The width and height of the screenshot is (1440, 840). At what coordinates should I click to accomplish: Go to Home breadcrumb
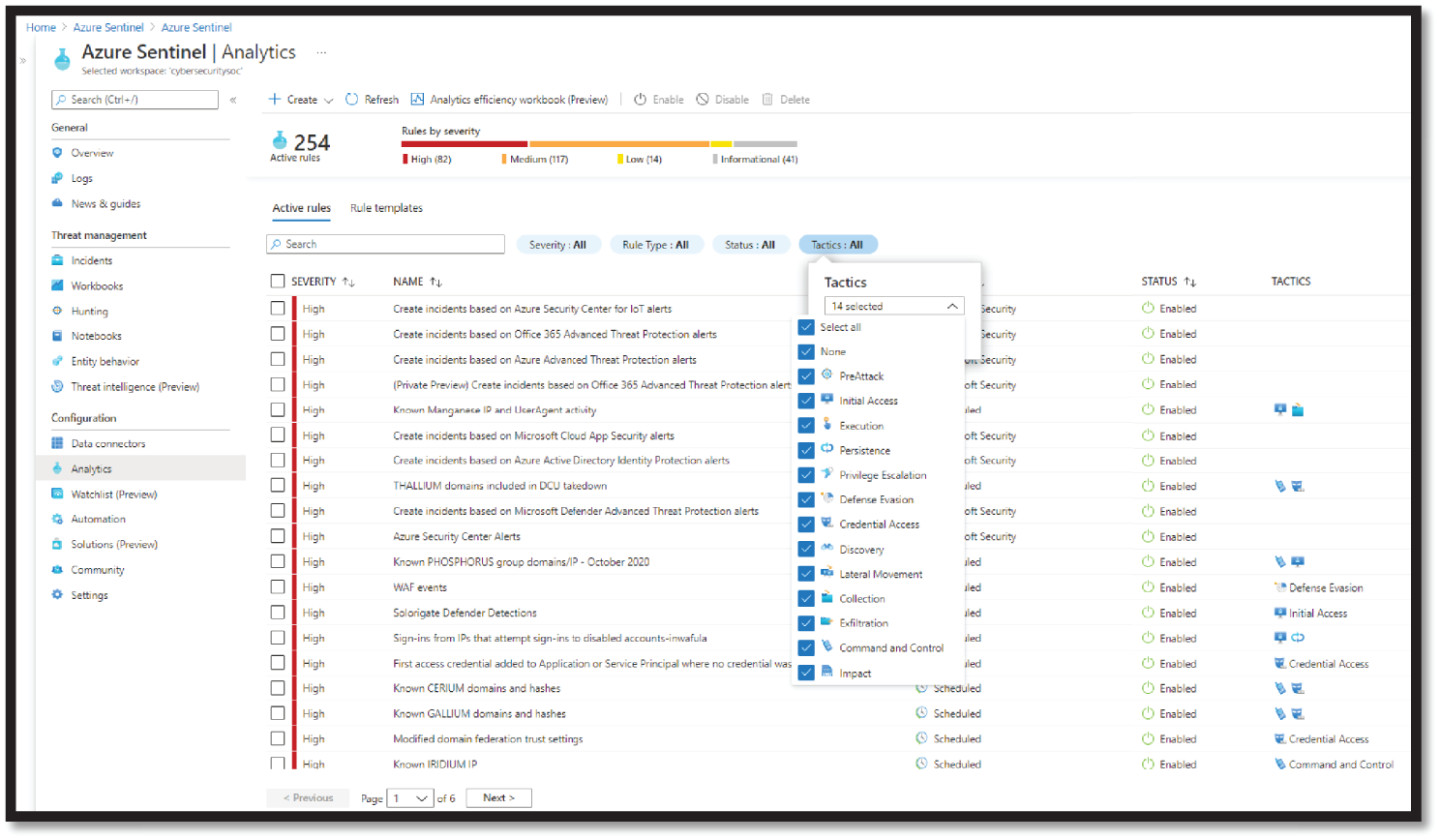41,27
